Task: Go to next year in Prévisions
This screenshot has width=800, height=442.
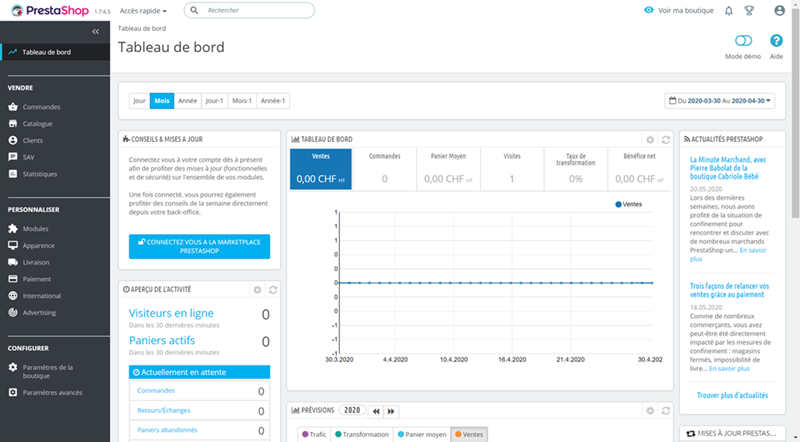Action: click(x=391, y=411)
